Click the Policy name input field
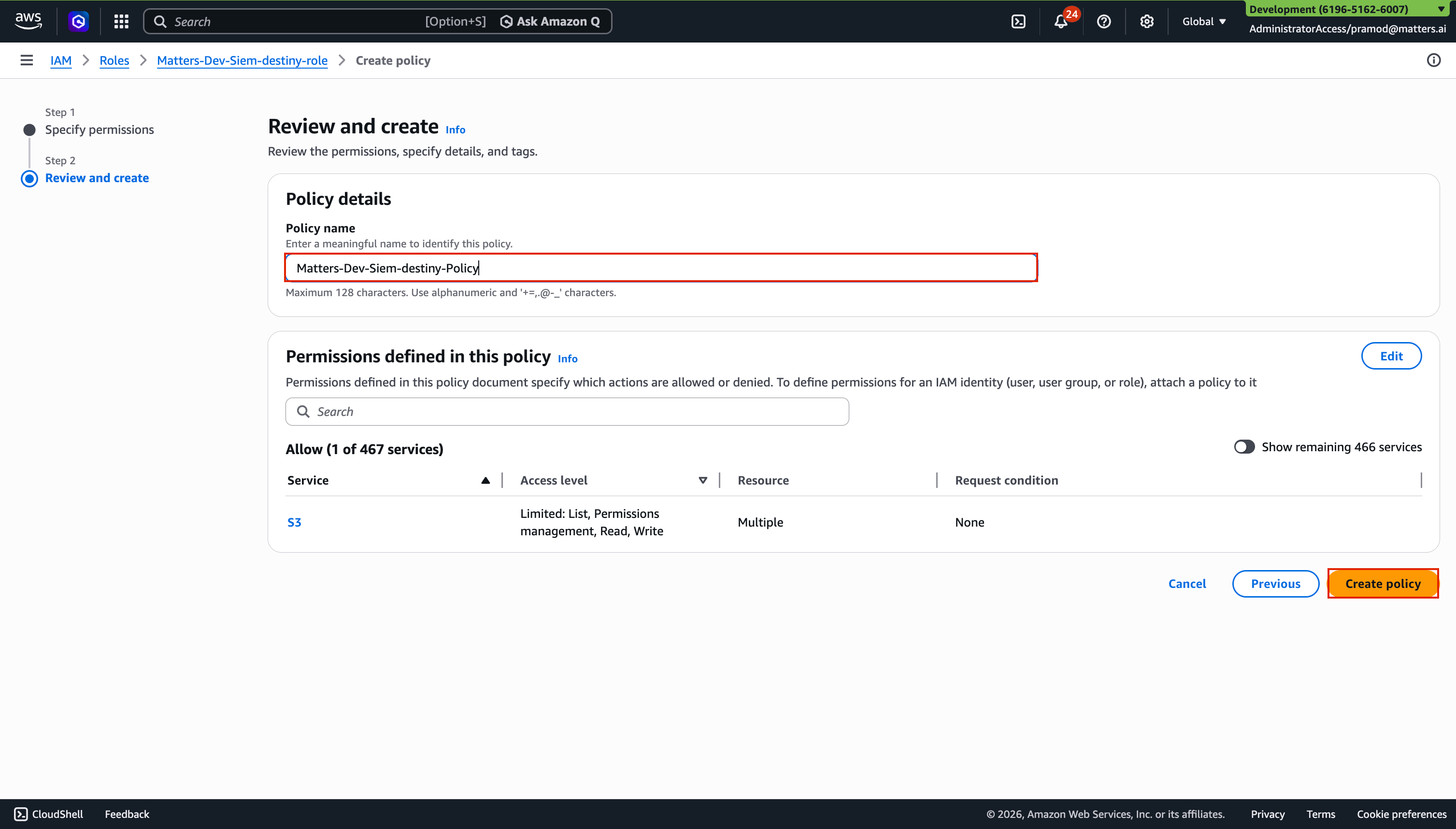The image size is (1456, 829). [660, 268]
